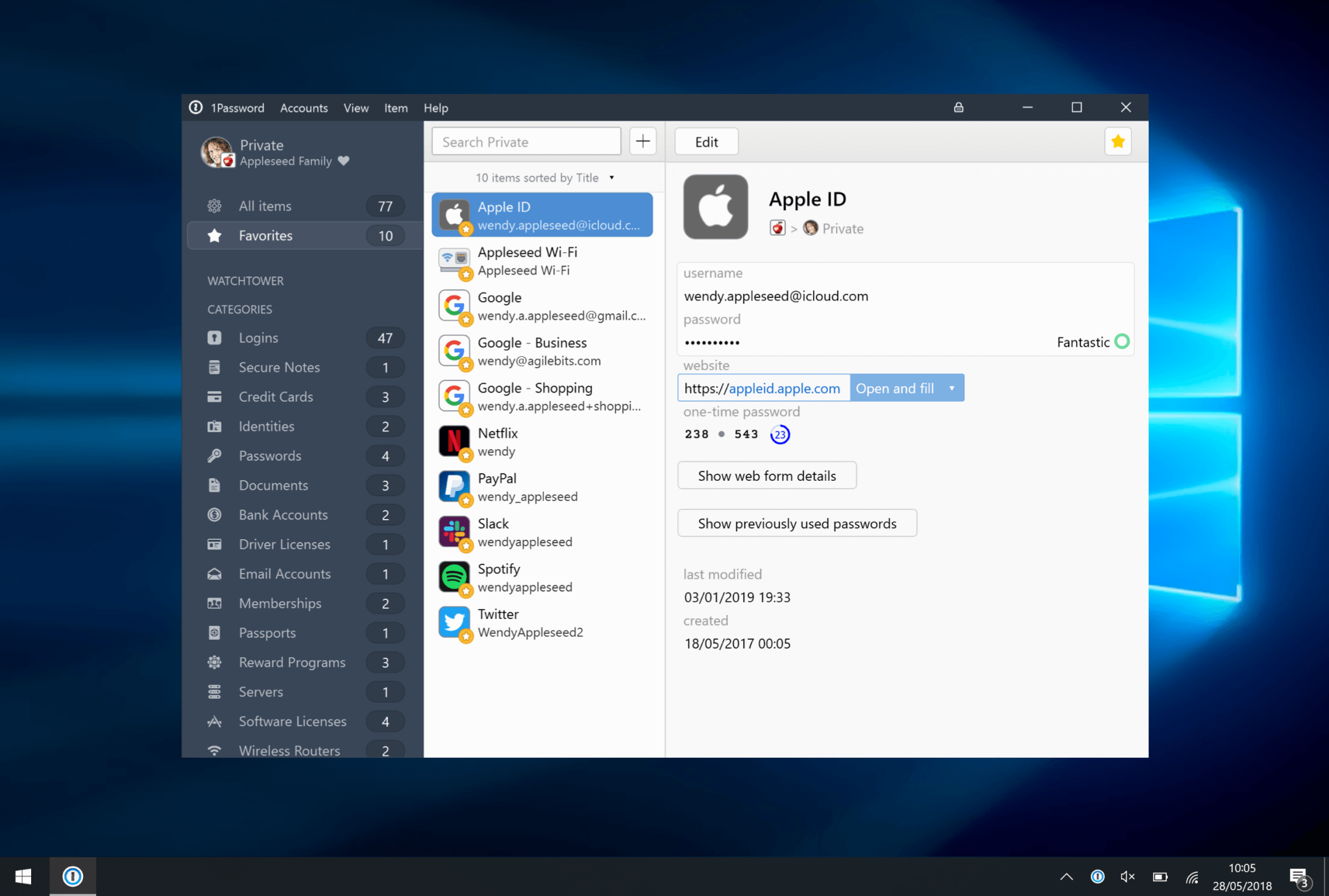Click the Fantastic password strength indicator
The height and width of the screenshot is (896, 1329).
[x=1093, y=341]
